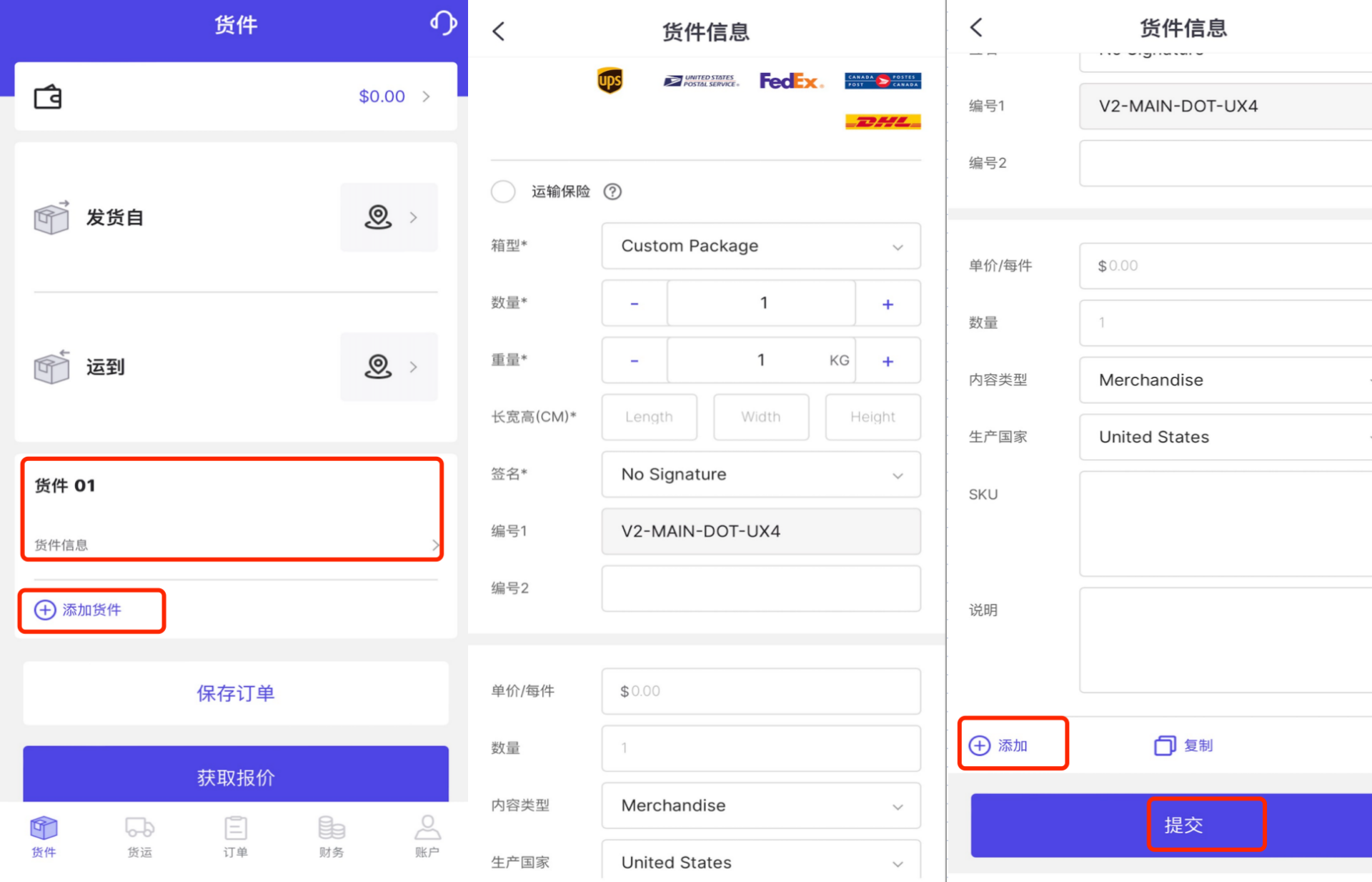Switch to the 账户 bottom tab
The height and width of the screenshot is (882, 1372).
(x=427, y=836)
